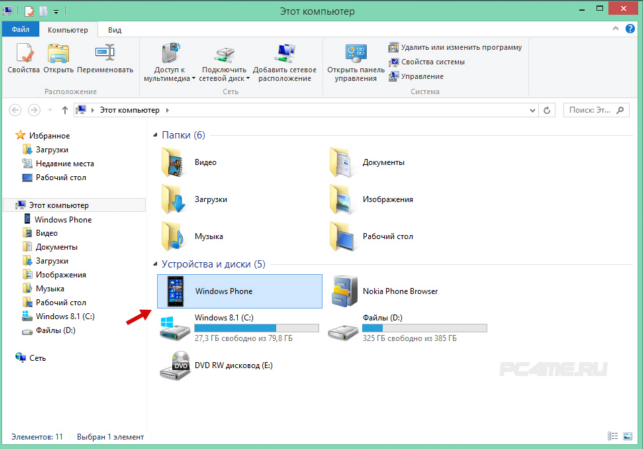Select Изображения in the sidebar tree
The width and height of the screenshot is (643, 449).
tap(55, 274)
